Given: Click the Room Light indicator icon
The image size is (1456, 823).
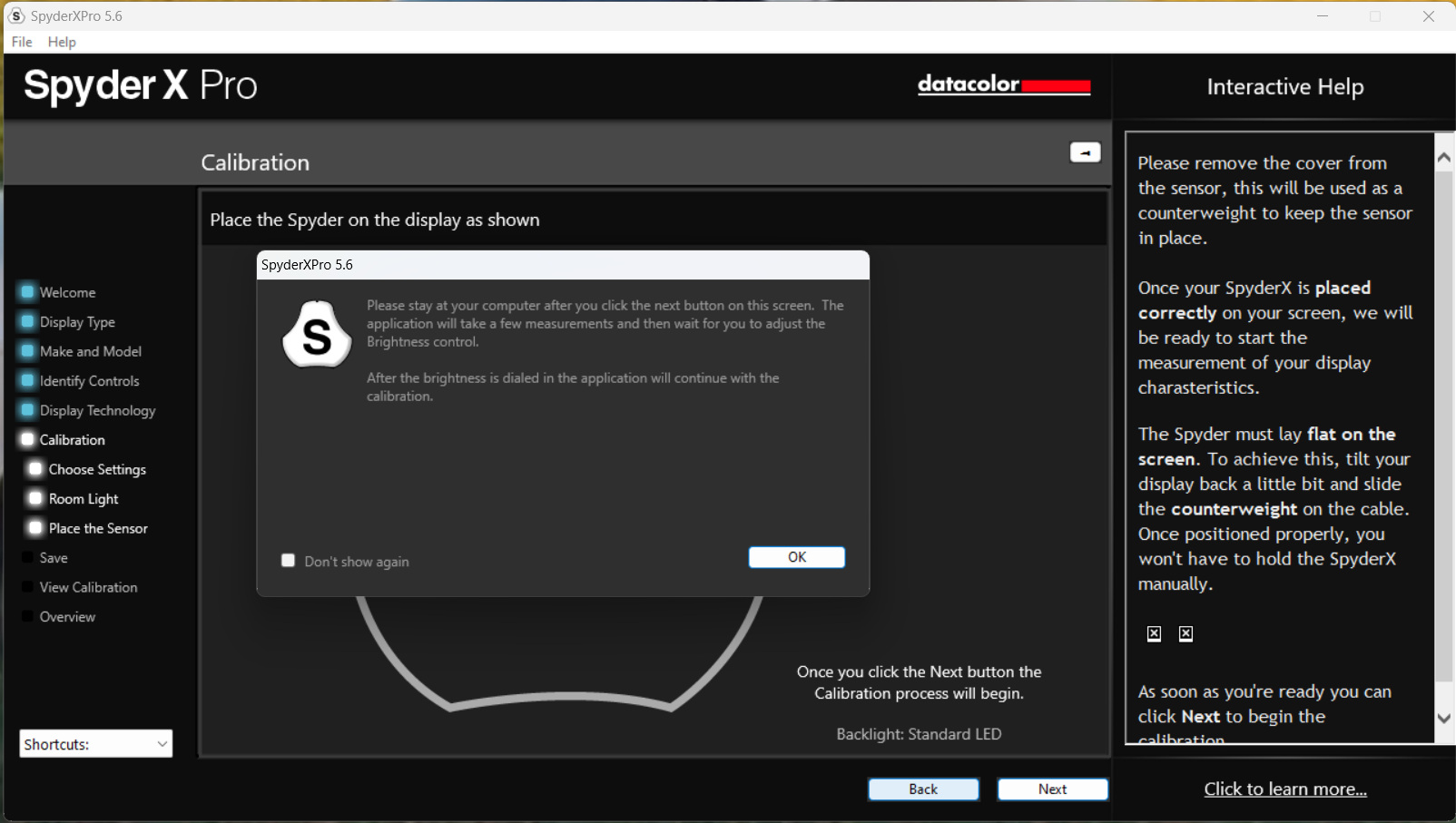Looking at the screenshot, I should click(x=35, y=498).
